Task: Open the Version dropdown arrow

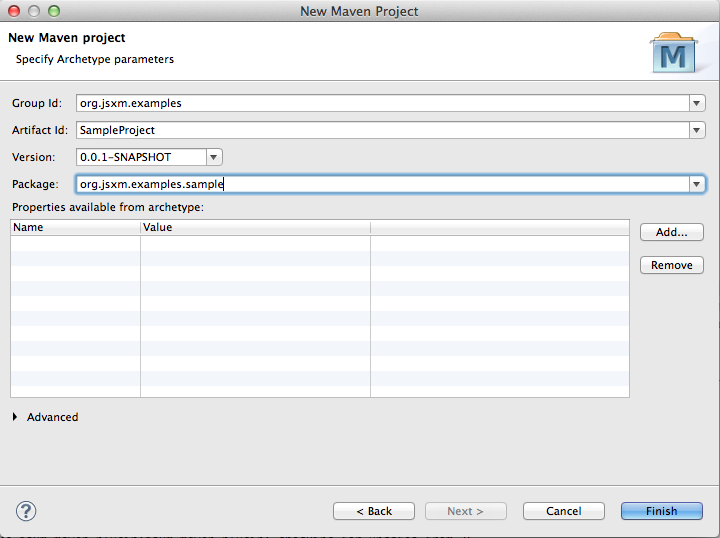Action: 213,157
